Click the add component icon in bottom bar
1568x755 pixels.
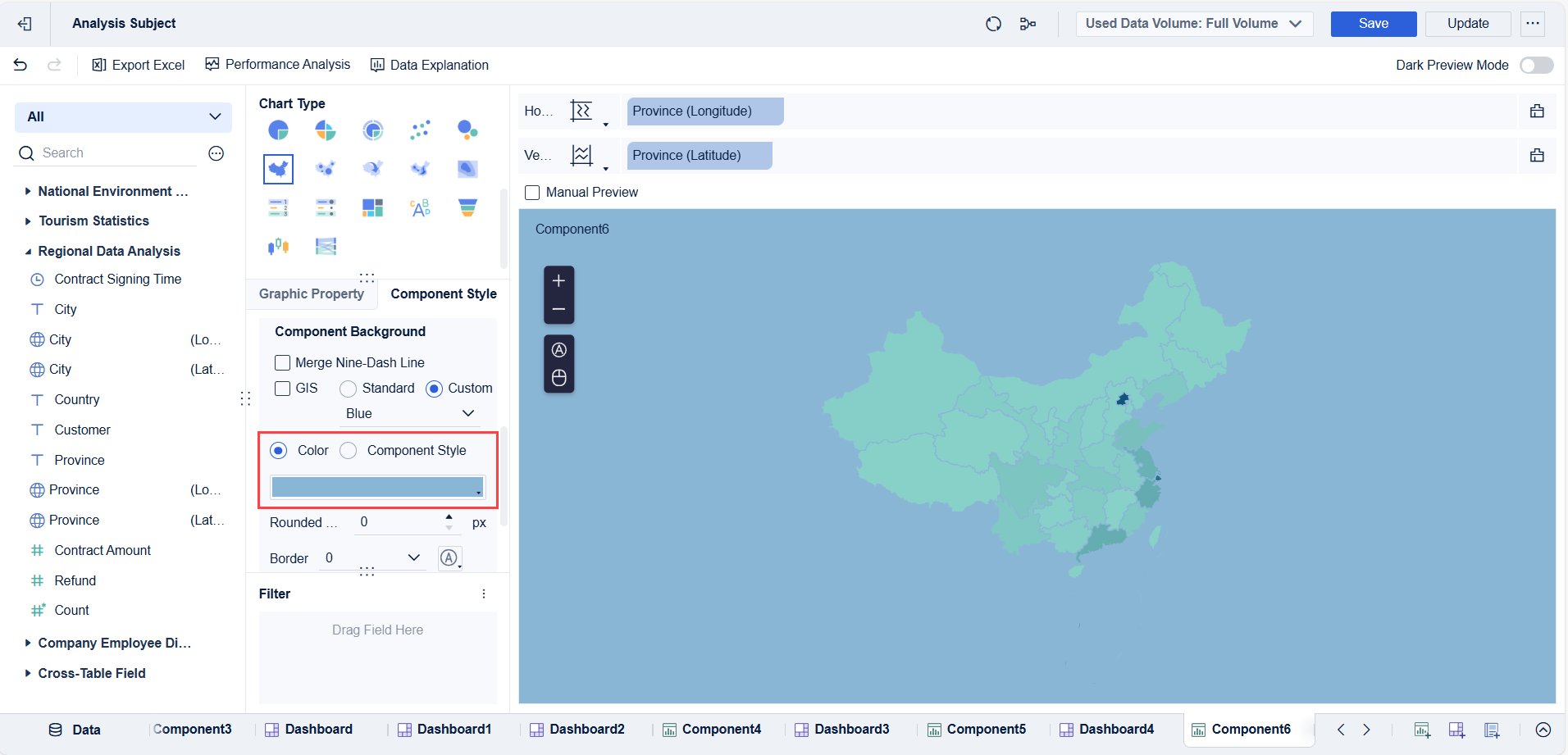[x=1422, y=730]
